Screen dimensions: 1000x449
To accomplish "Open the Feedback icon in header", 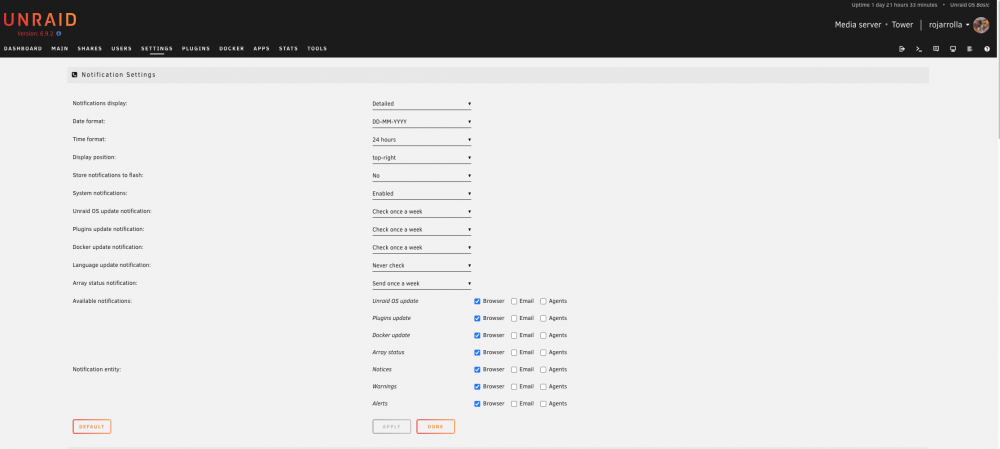I will coord(936,48).
